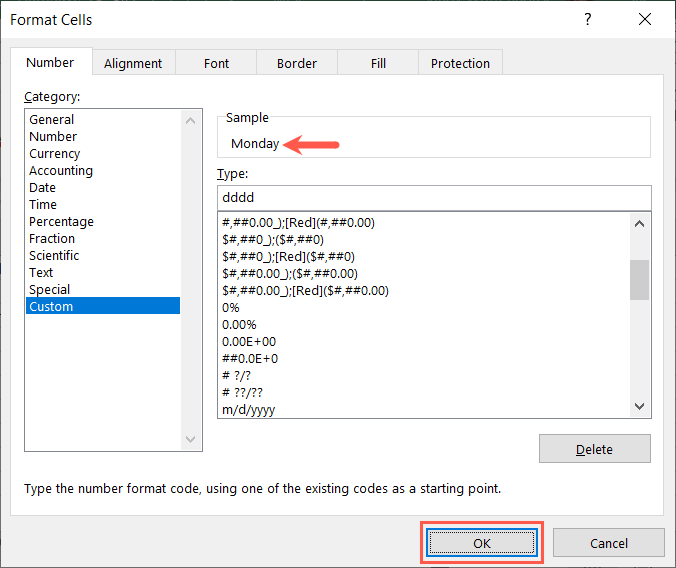Viewport: 676px width, 568px height.
Task: Click the Category list scroll-down arrow
Action: (x=193, y=439)
